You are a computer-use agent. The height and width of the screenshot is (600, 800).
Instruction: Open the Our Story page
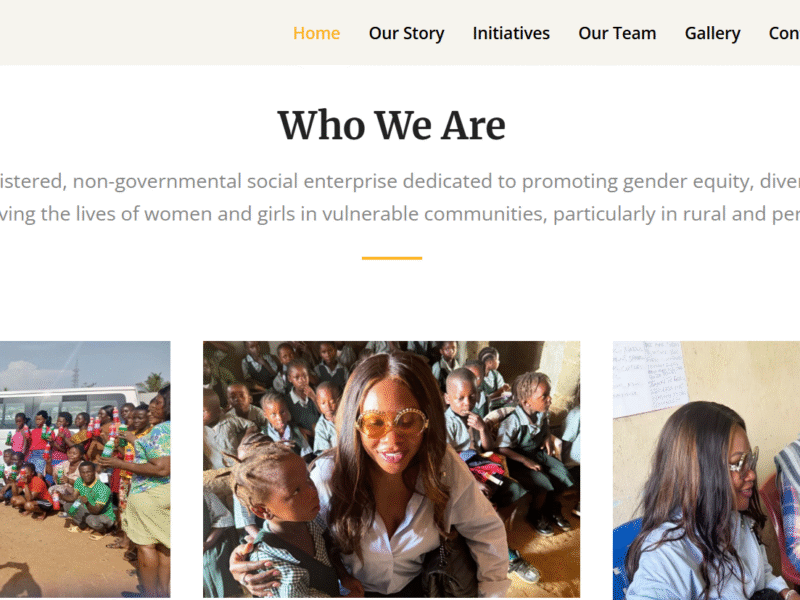tap(406, 33)
